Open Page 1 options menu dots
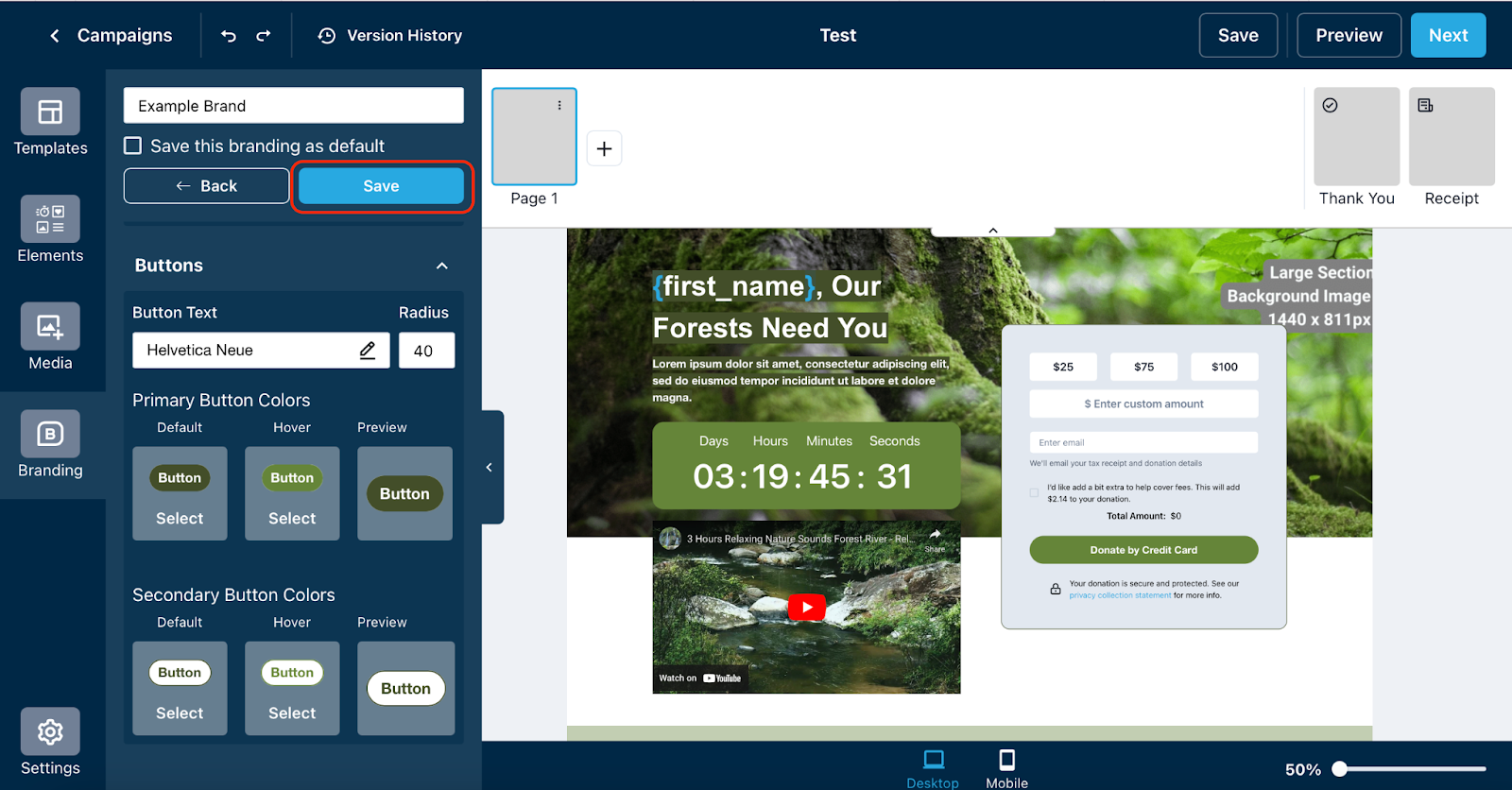Screen dimensions: 1512x790 pos(559,105)
